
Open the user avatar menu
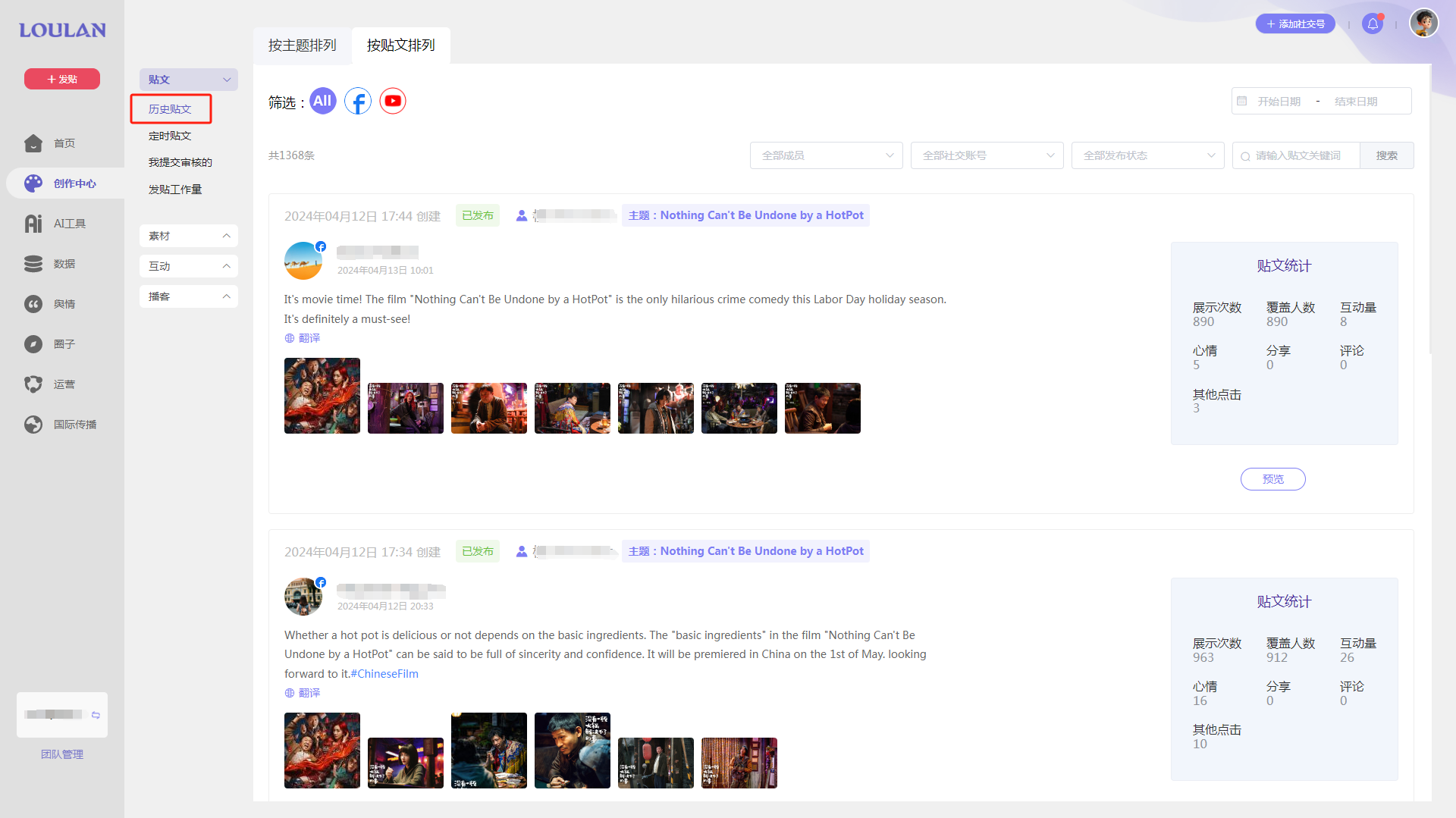point(1423,23)
